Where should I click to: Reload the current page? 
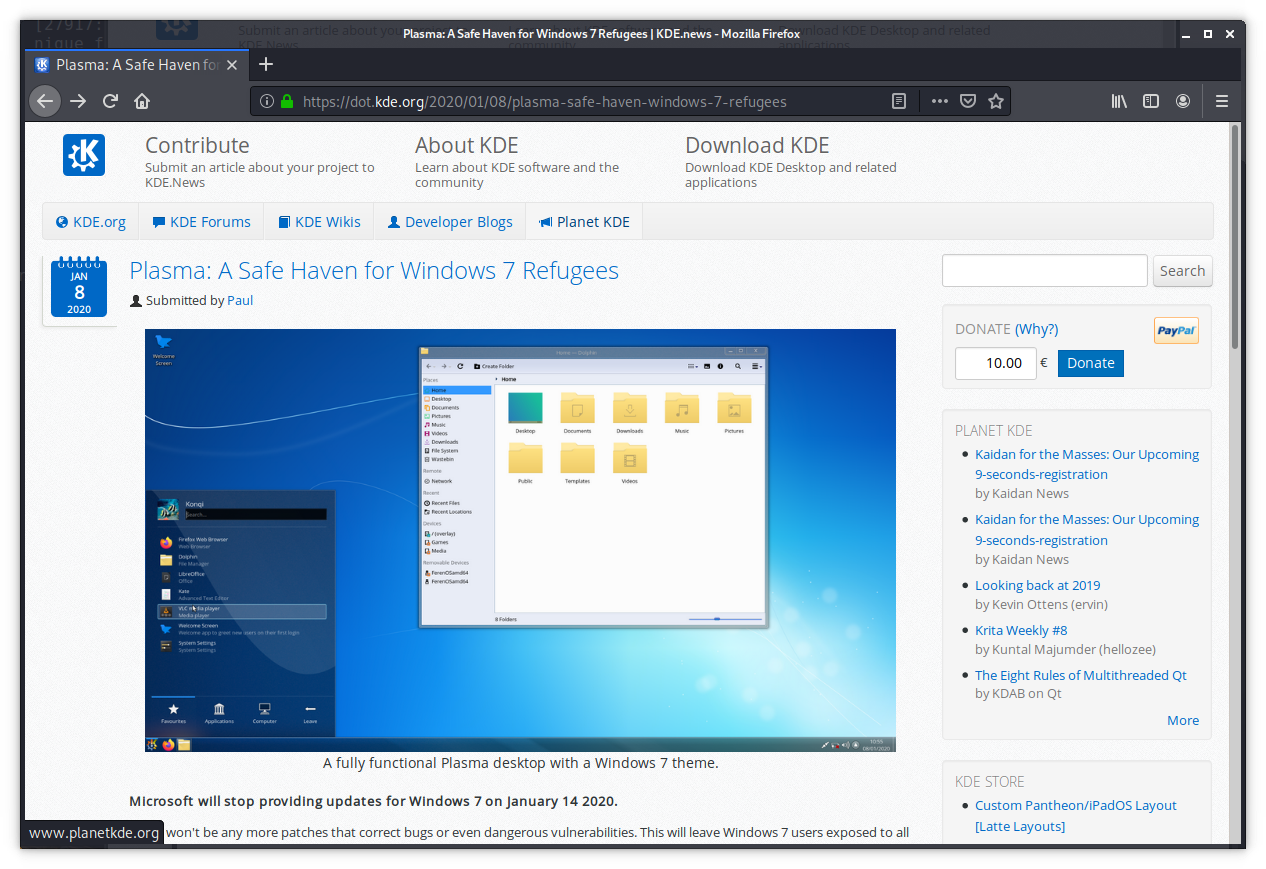pyautogui.click(x=110, y=101)
